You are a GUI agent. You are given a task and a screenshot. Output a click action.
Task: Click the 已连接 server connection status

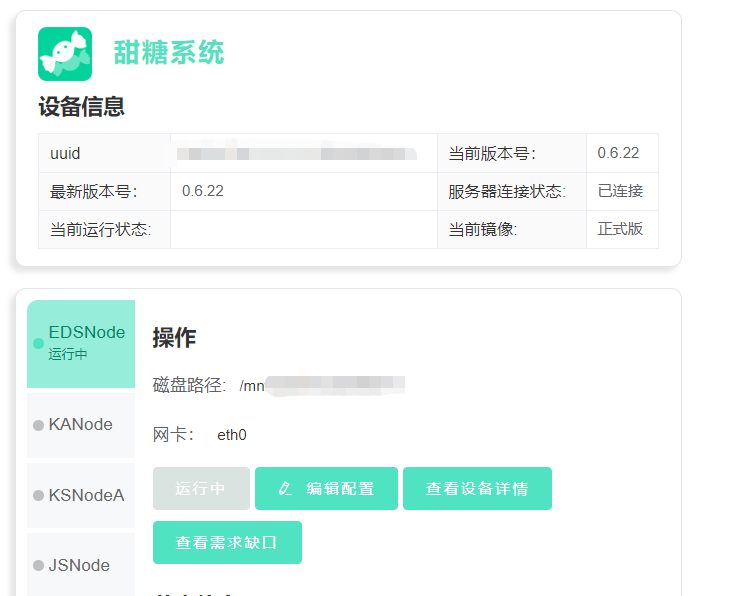[620, 191]
